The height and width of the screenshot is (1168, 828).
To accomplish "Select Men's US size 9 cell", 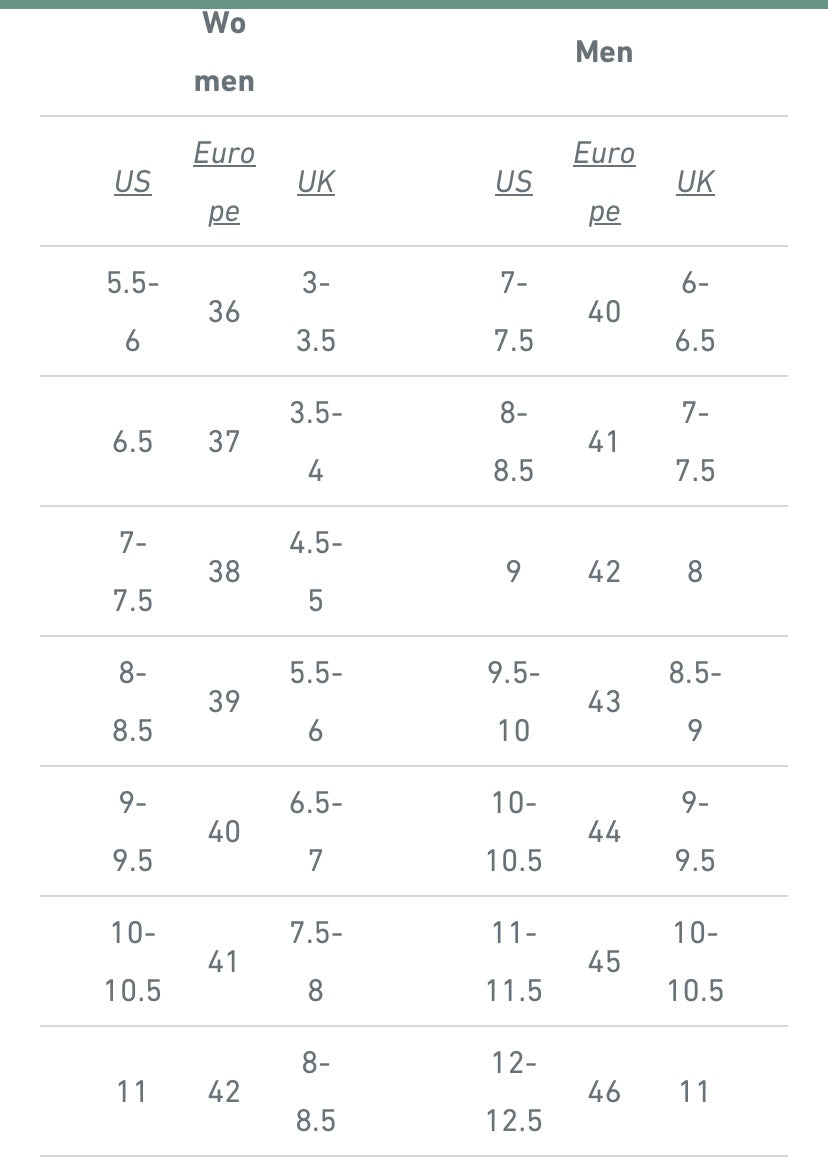I will tap(514, 572).
